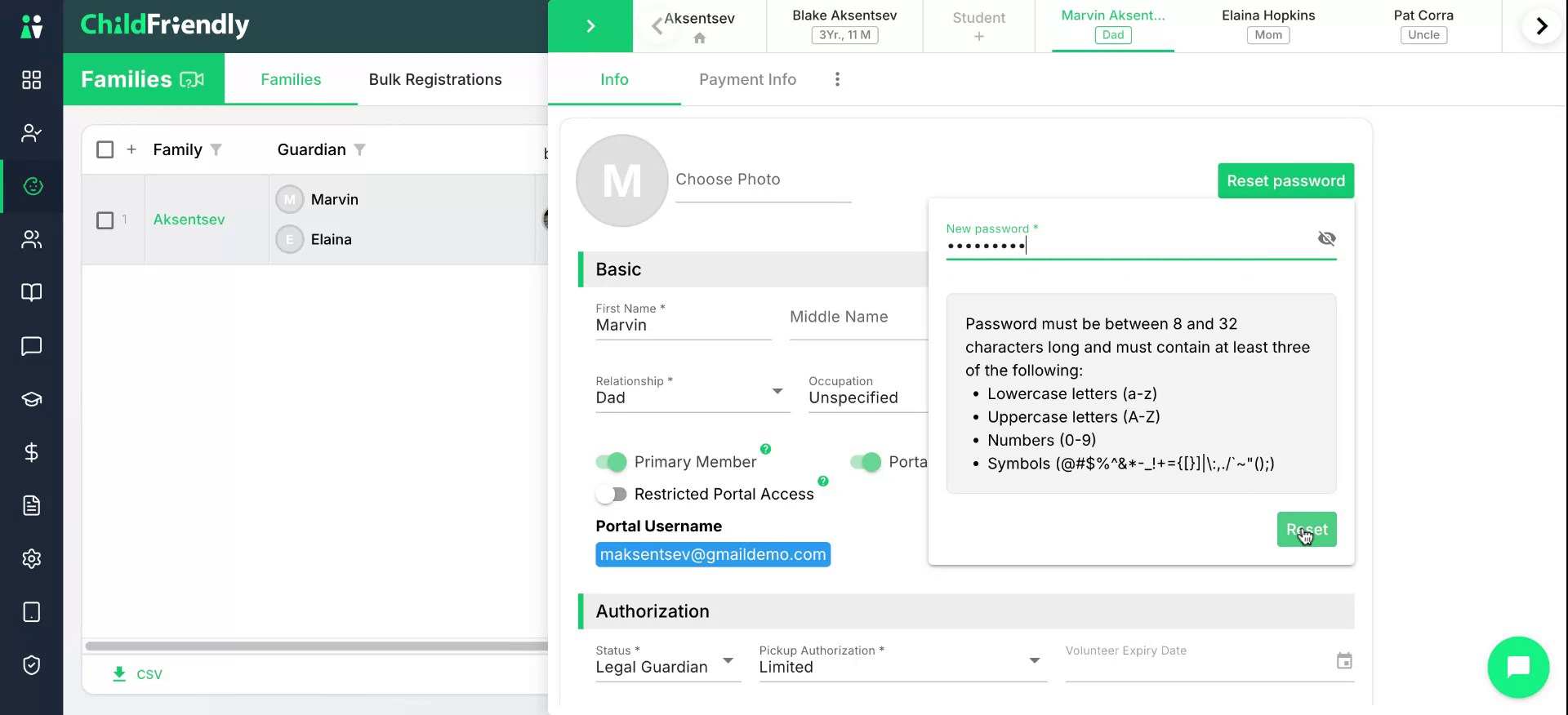This screenshot has width=1568, height=715.
Task: Click the Volunteer Expiry Date calendar icon
Action: click(x=1344, y=661)
